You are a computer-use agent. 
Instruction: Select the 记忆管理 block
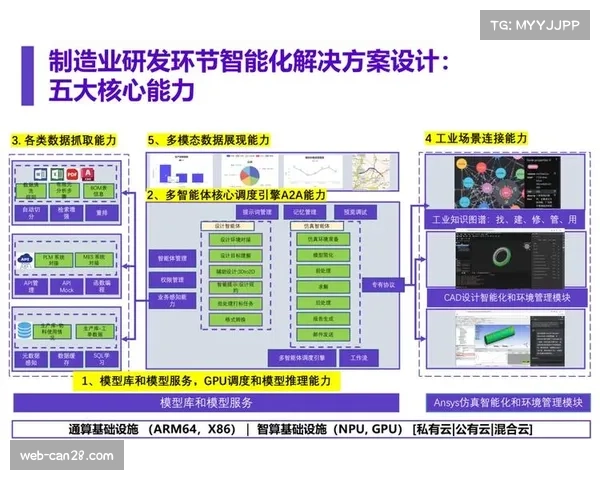pyautogui.click(x=305, y=212)
